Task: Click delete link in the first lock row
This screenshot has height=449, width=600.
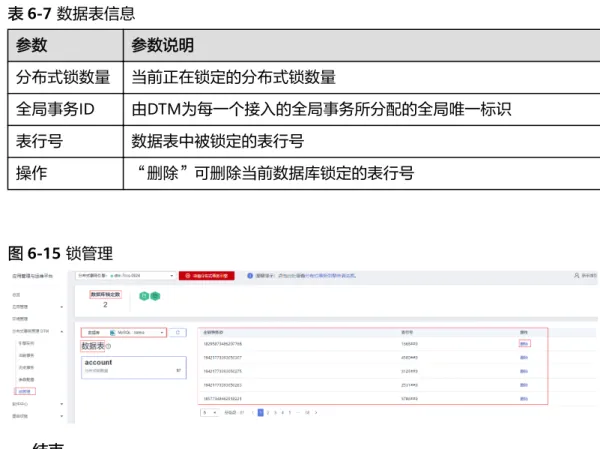Action: [x=524, y=344]
